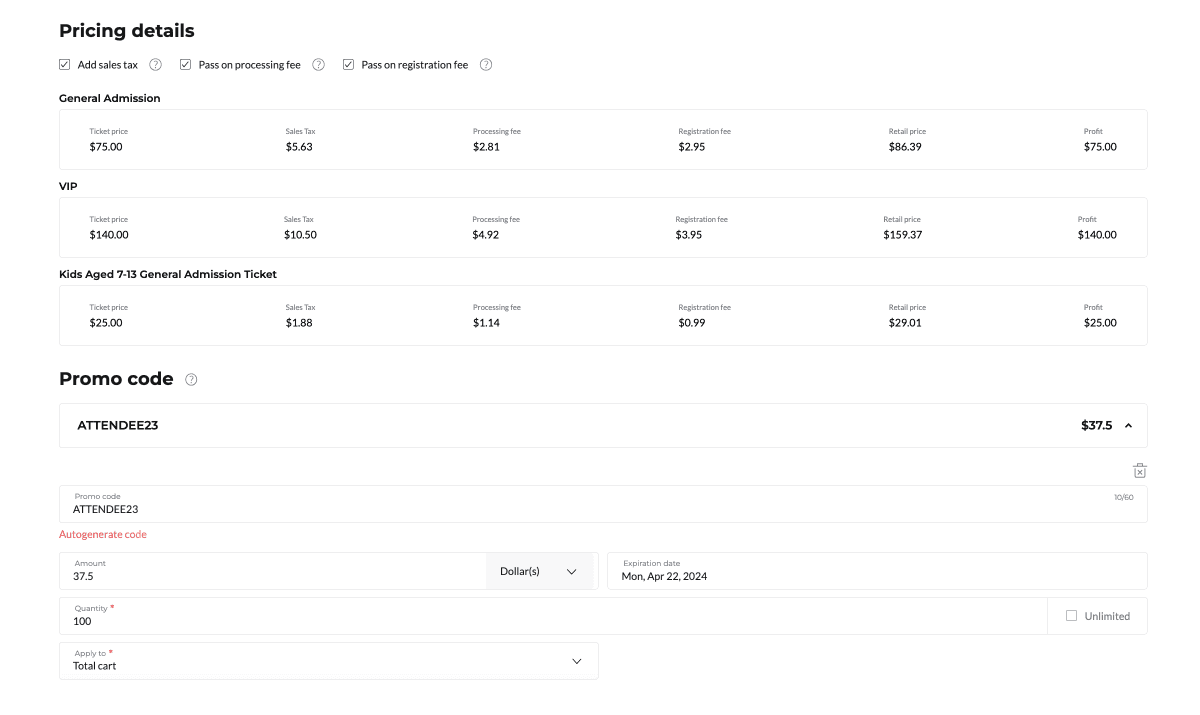Delete the promo code with trash icon

point(1139,470)
